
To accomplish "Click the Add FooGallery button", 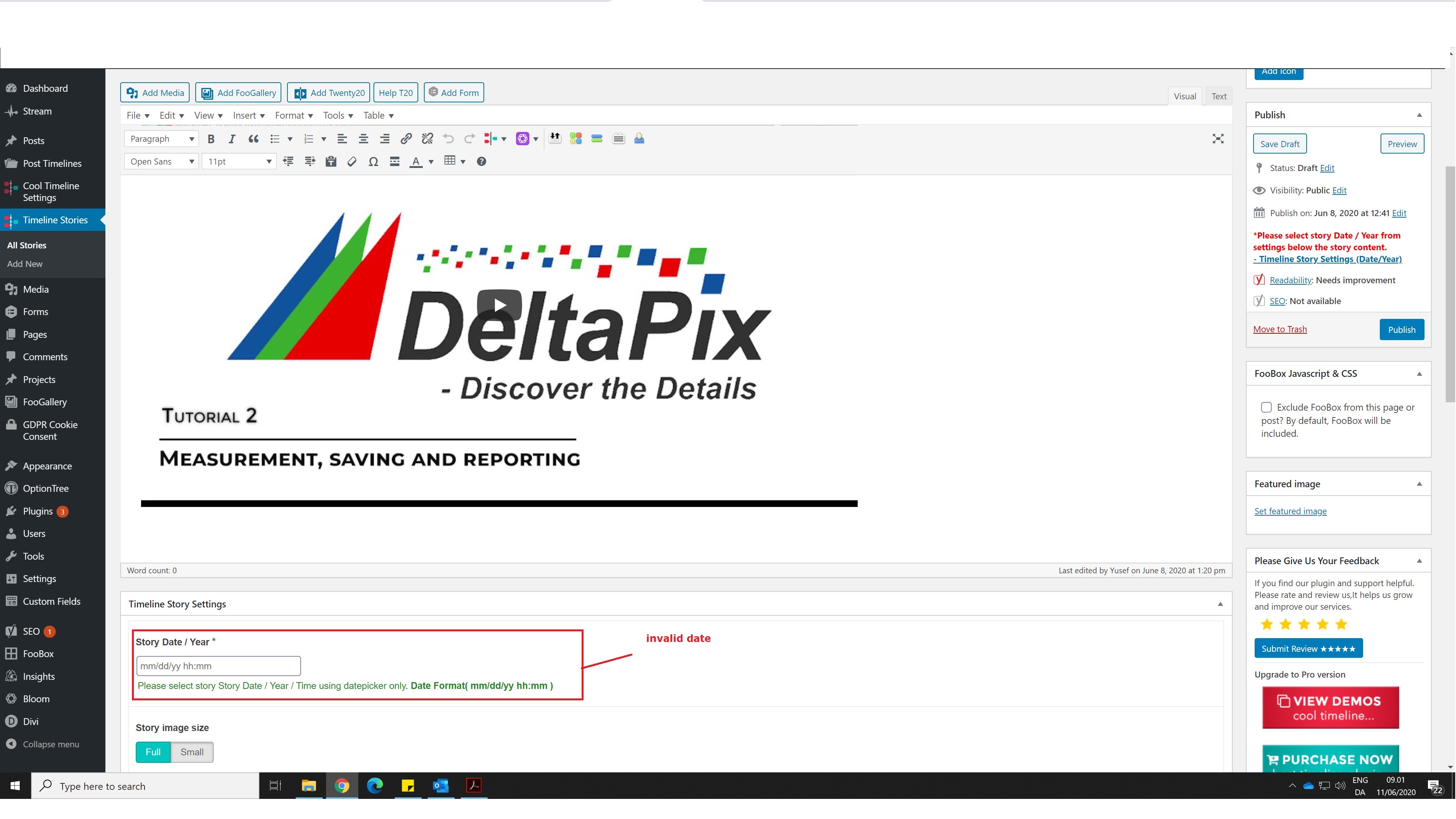I will point(238,93).
